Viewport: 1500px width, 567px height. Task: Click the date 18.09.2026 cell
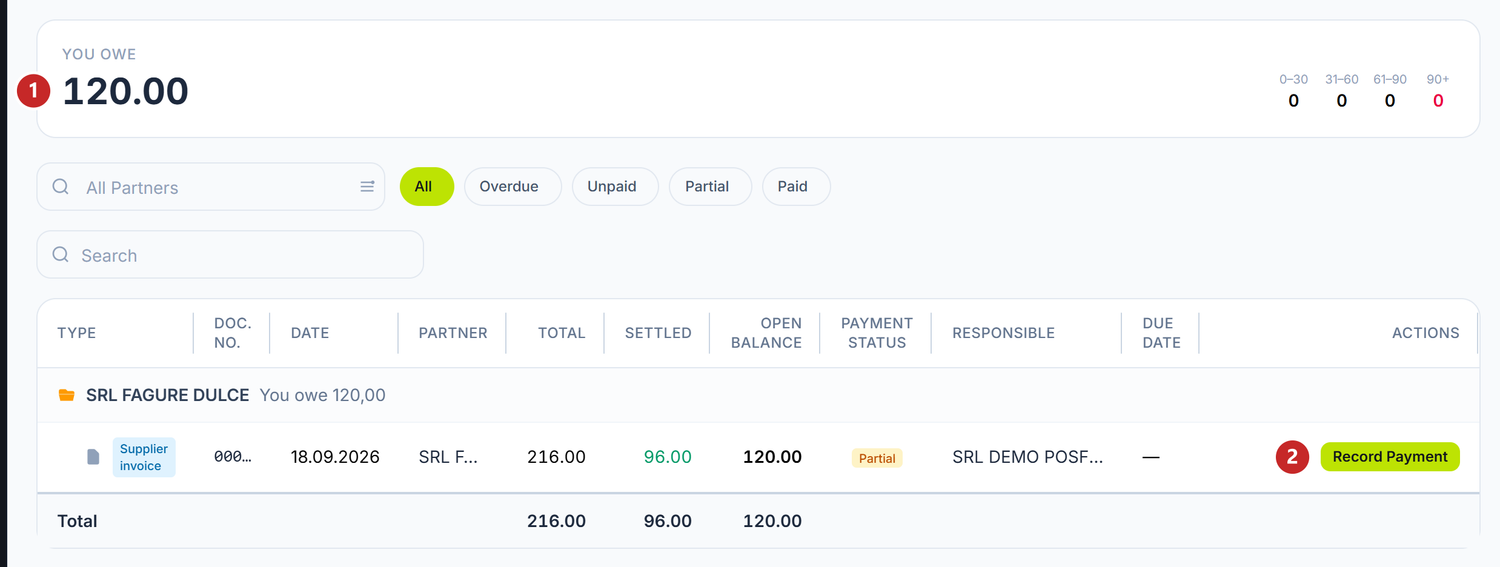point(335,457)
